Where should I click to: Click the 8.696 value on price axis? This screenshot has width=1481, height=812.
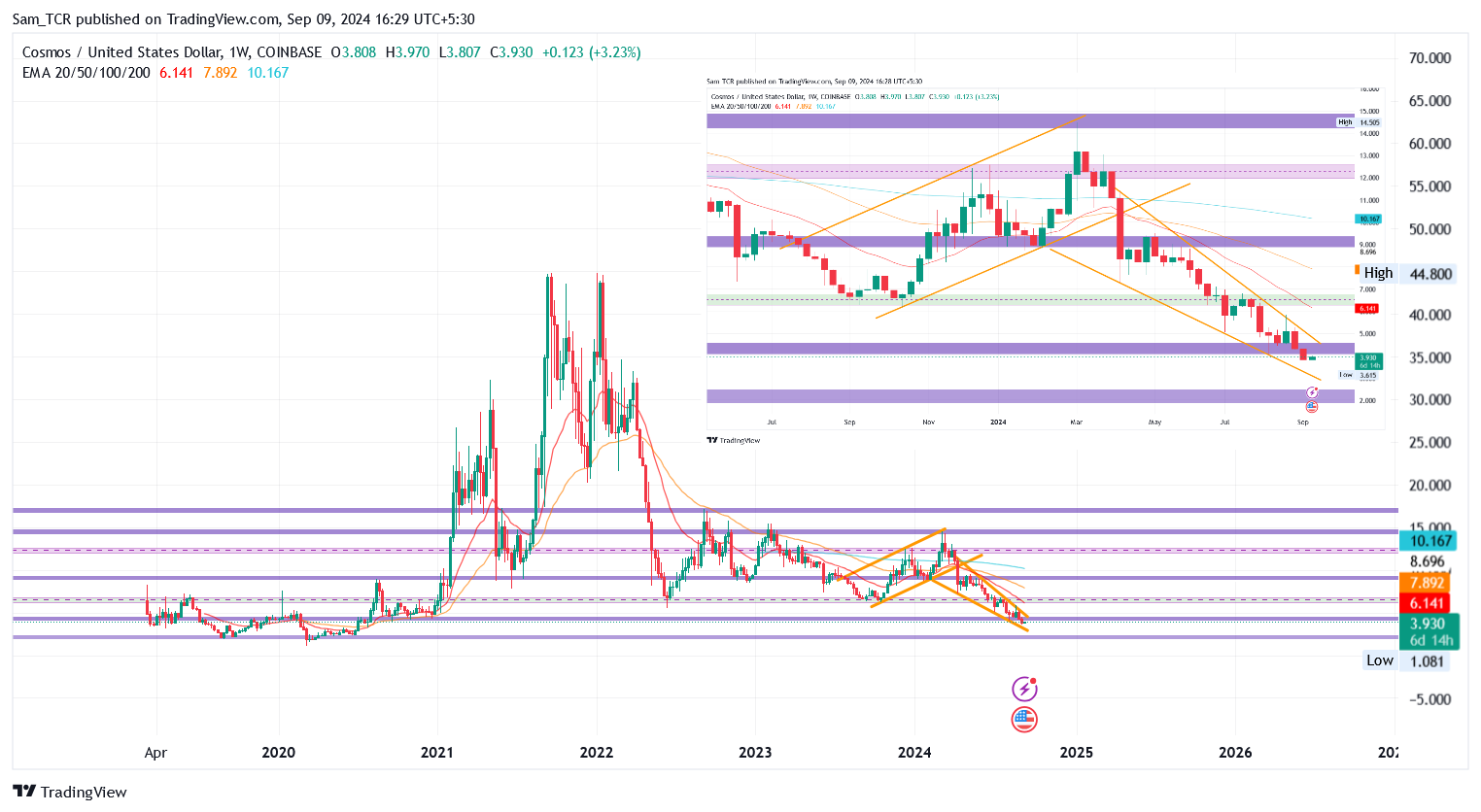(x=1427, y=561)
